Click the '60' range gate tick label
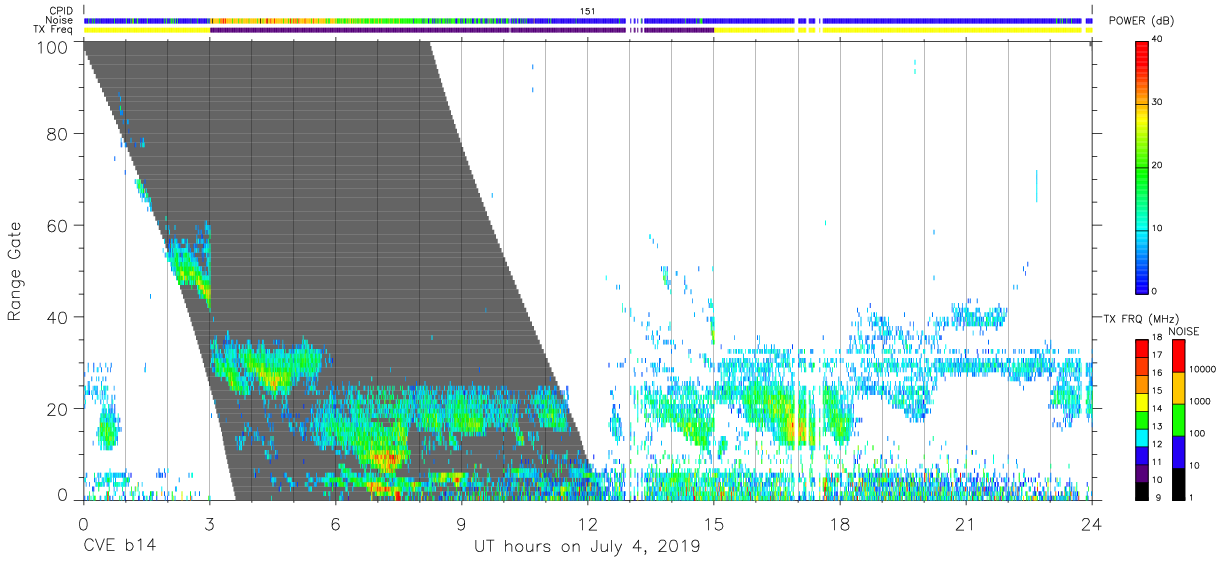1228x567 pixels. [58, 225]
